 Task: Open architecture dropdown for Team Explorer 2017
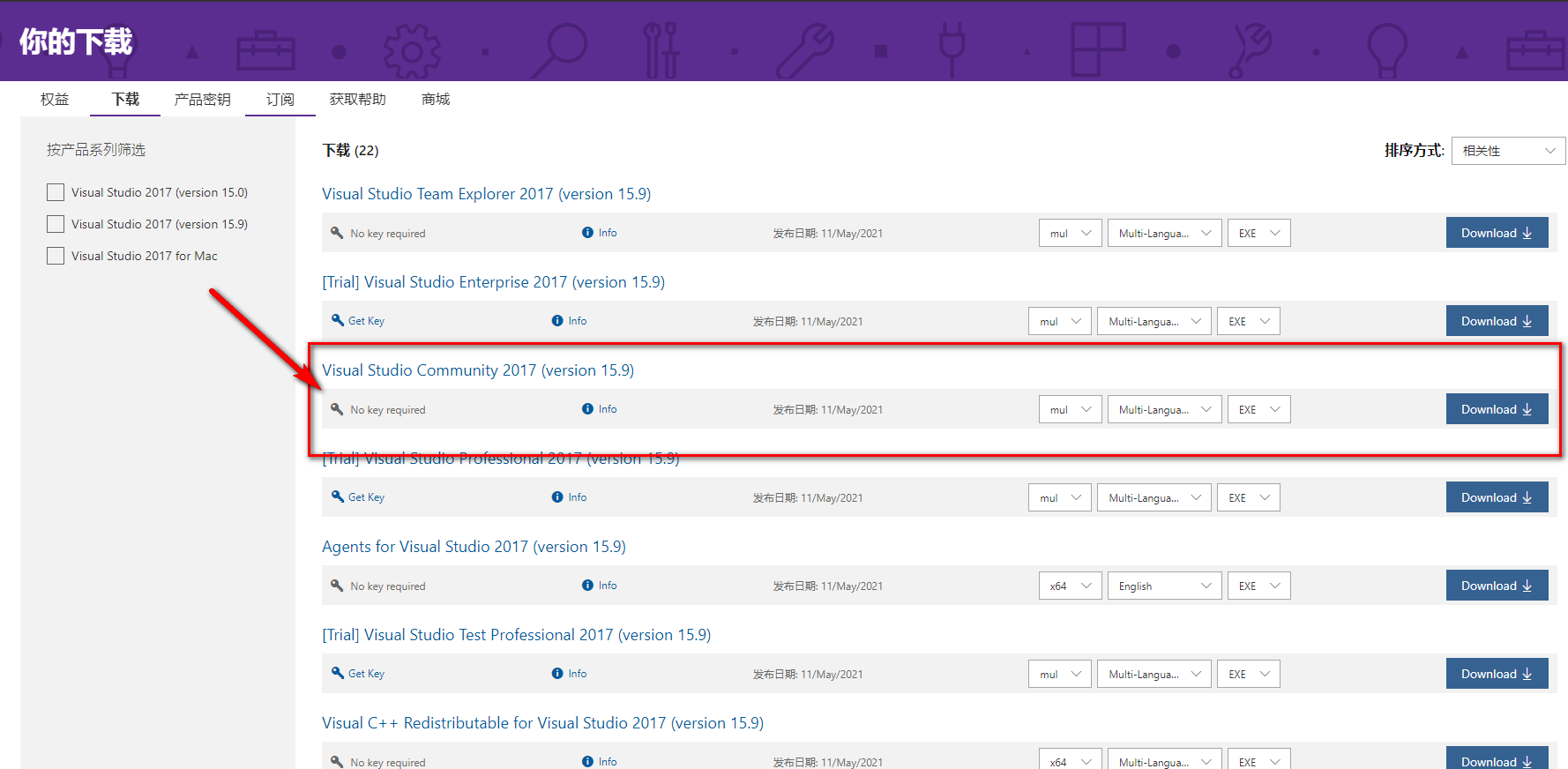point(1071,233)
